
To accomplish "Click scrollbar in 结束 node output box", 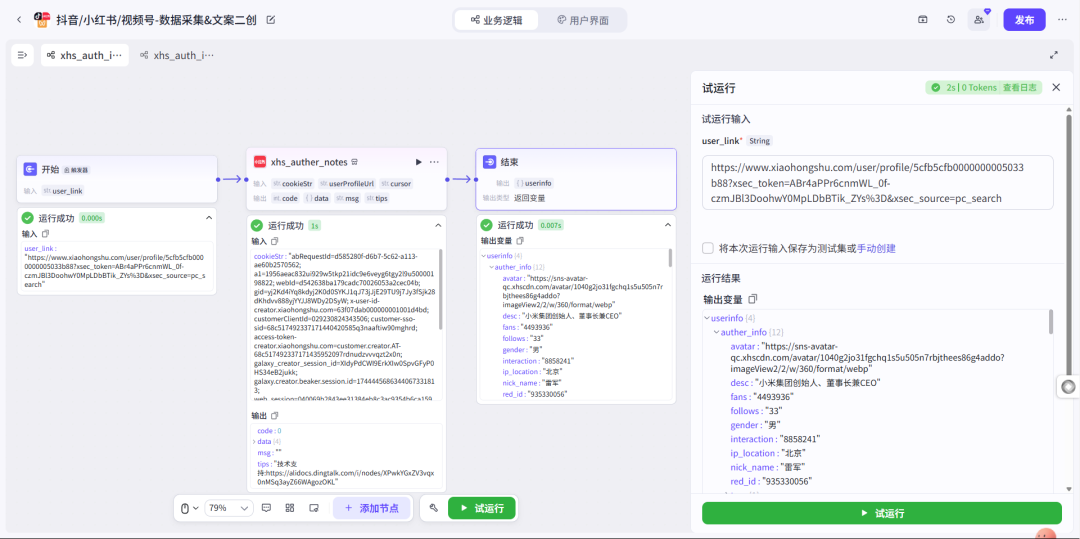I will [670, 257].
